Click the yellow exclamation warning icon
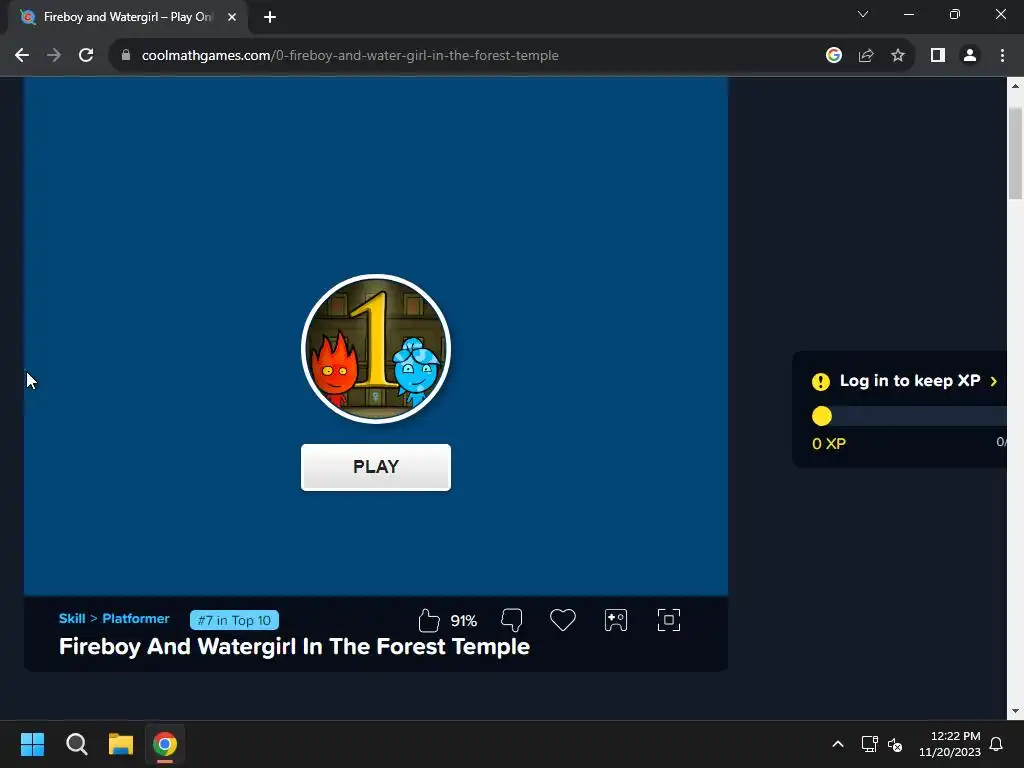 [x=821, y=381]
